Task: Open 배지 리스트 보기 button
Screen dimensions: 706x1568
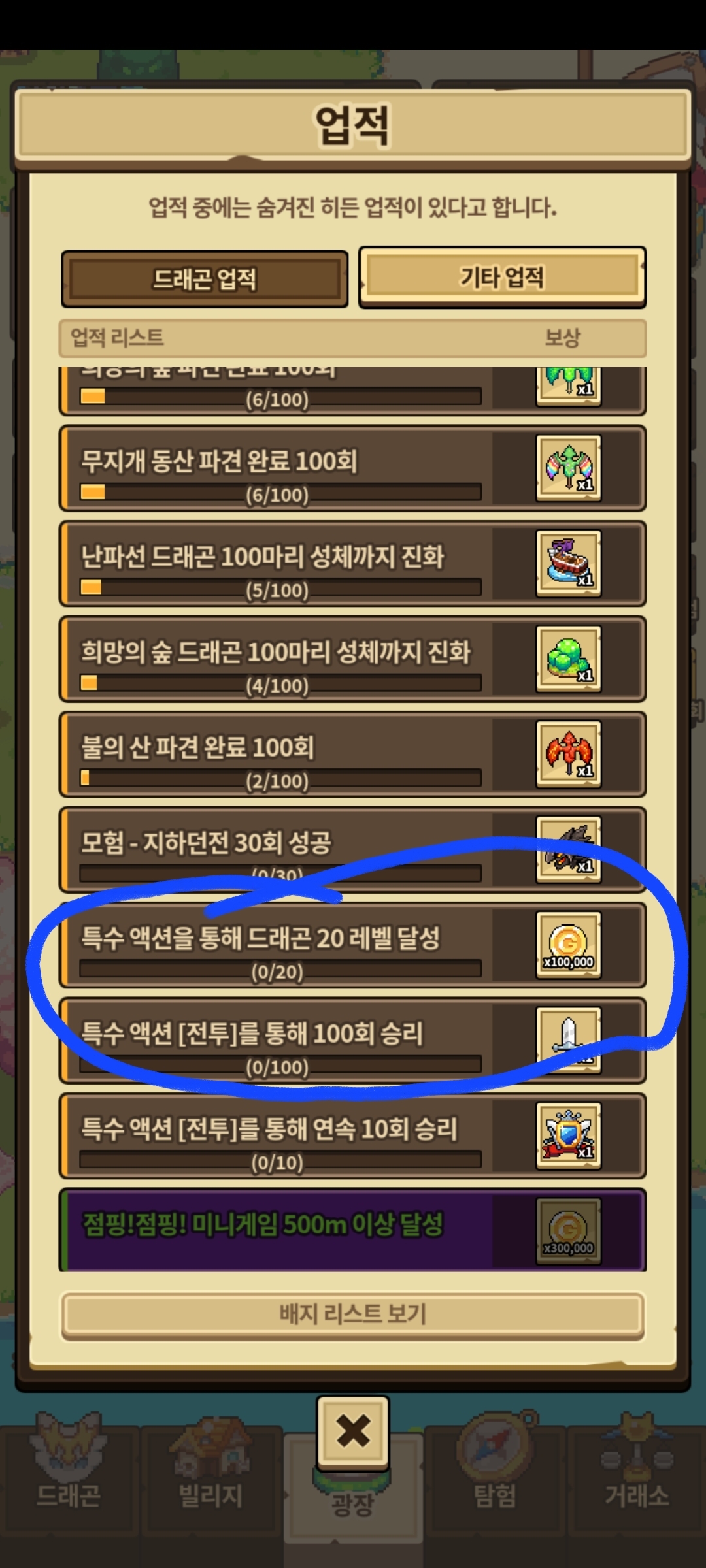Action: point(353,1315)
